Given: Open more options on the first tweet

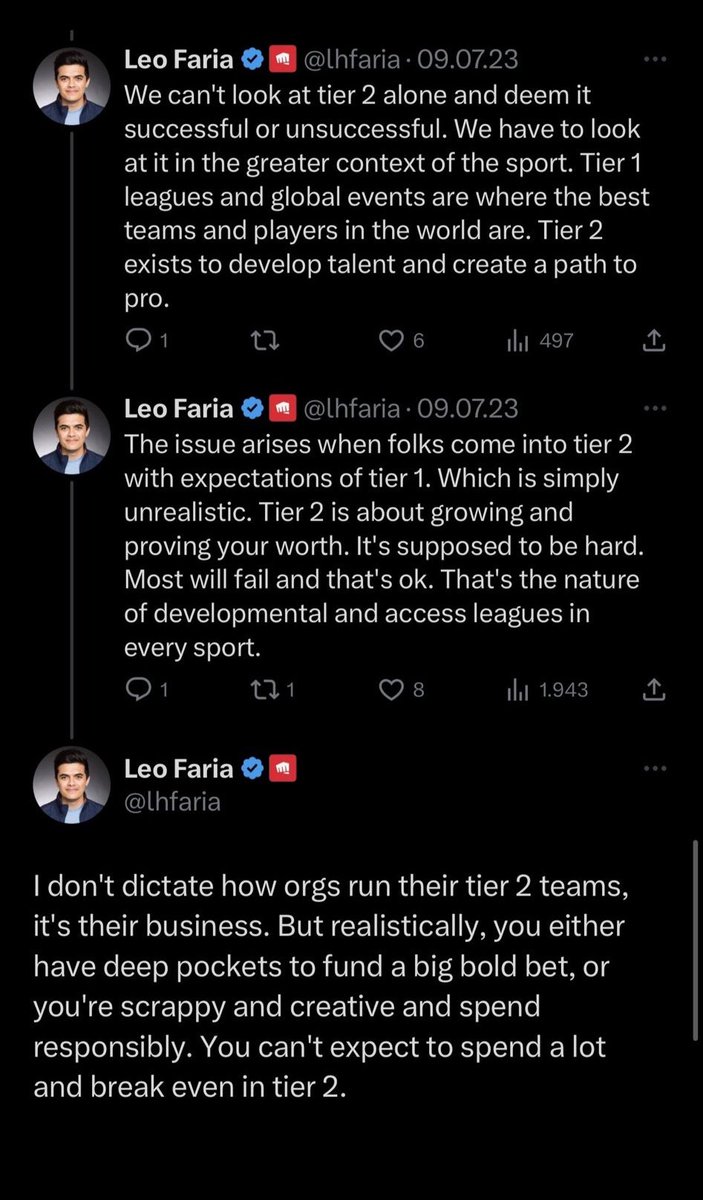Looking at the screenshot, I should point(654,59).
